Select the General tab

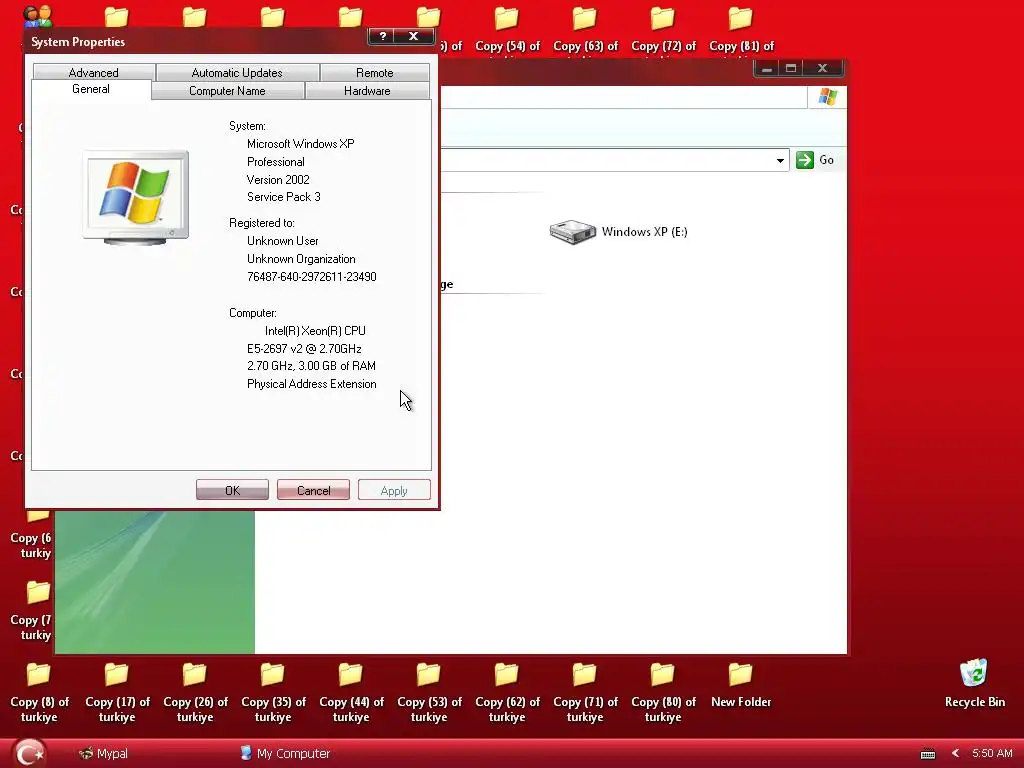pyautogui.click(x=91, y=89)
